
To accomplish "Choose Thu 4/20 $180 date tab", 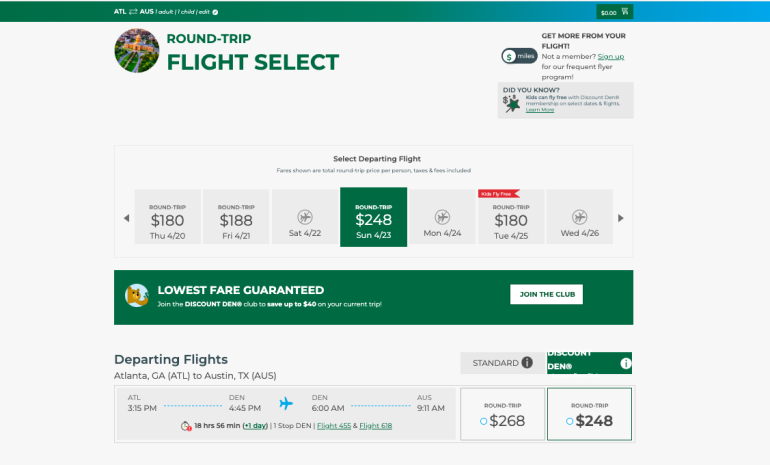I will 168,217.
